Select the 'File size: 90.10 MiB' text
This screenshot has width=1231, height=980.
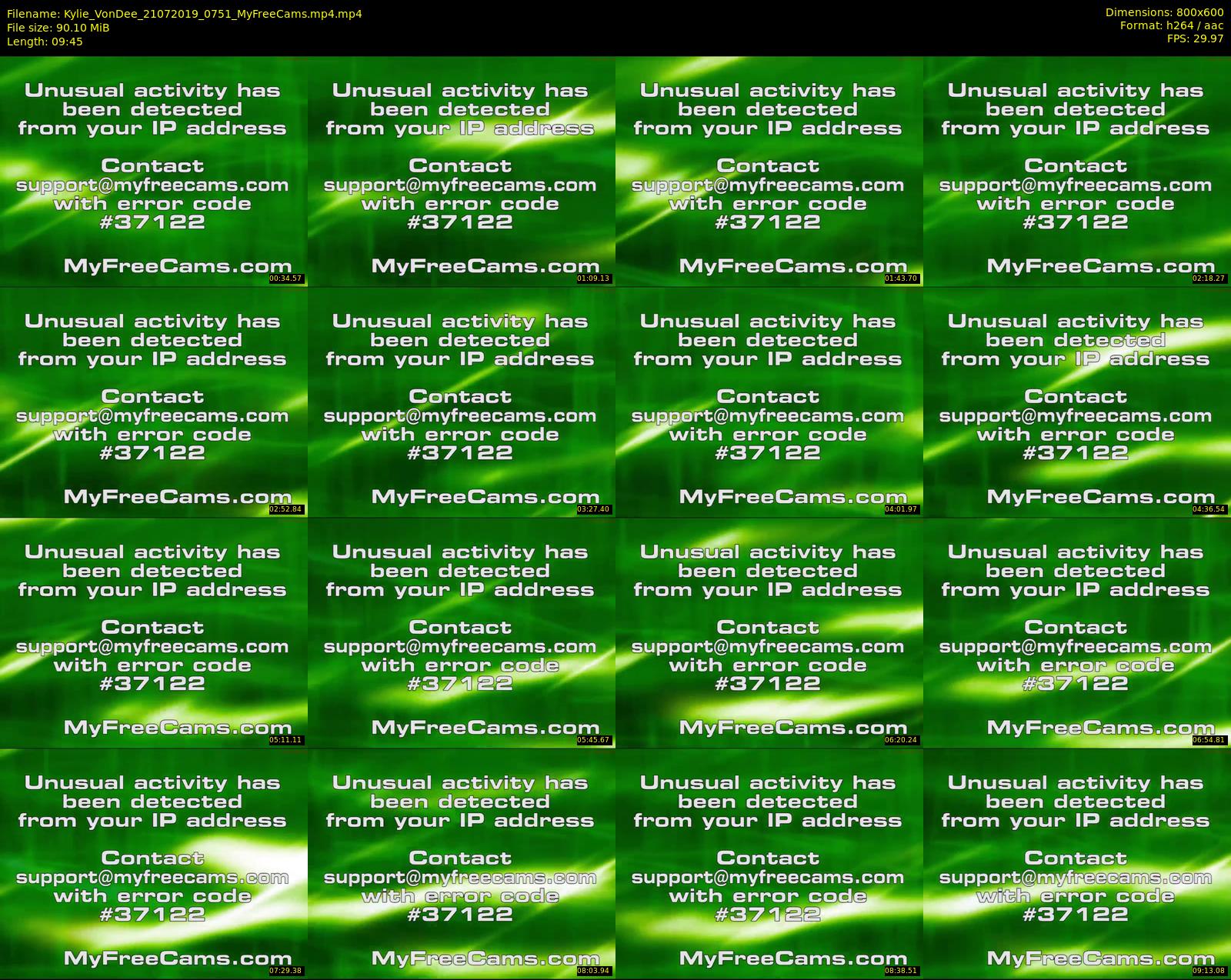(x=58, y=28)
